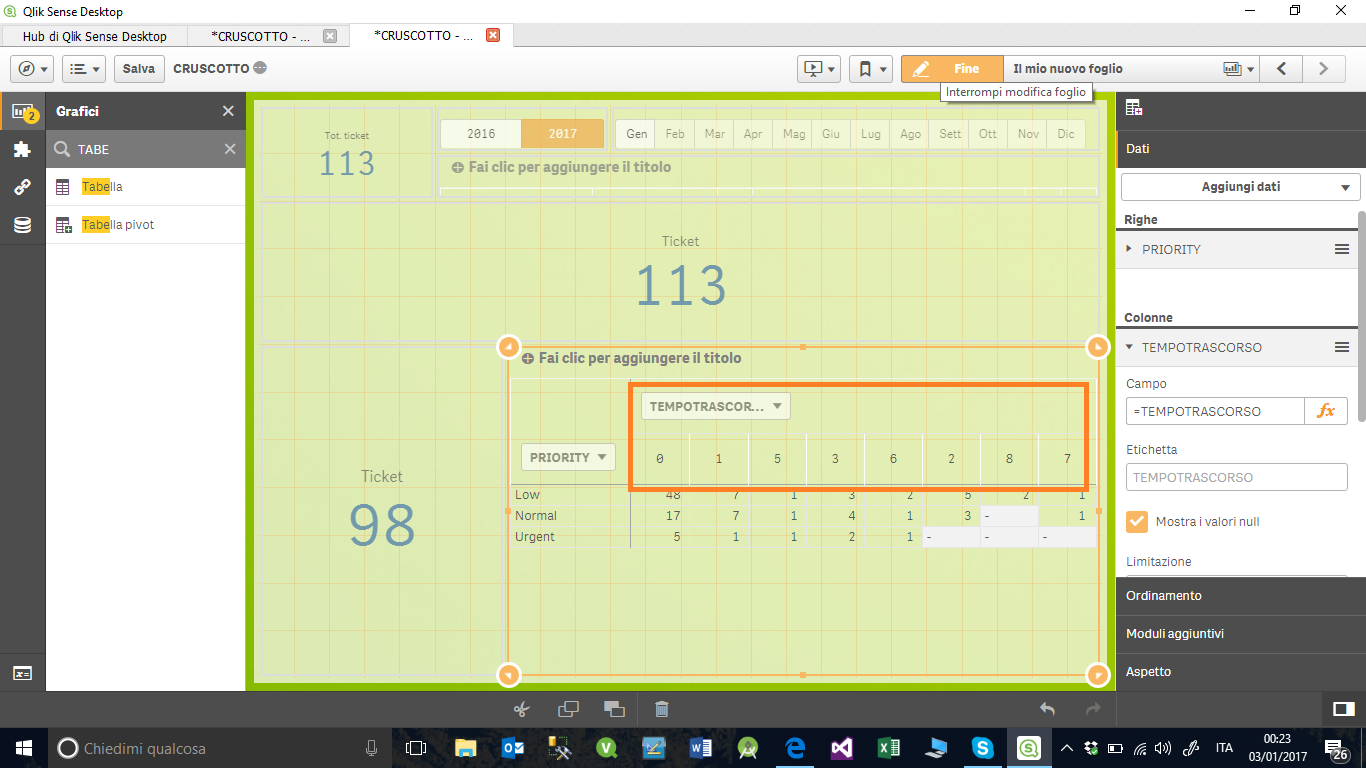
Task: Delete the selected object with trash icon
Action: click(661, 709)
